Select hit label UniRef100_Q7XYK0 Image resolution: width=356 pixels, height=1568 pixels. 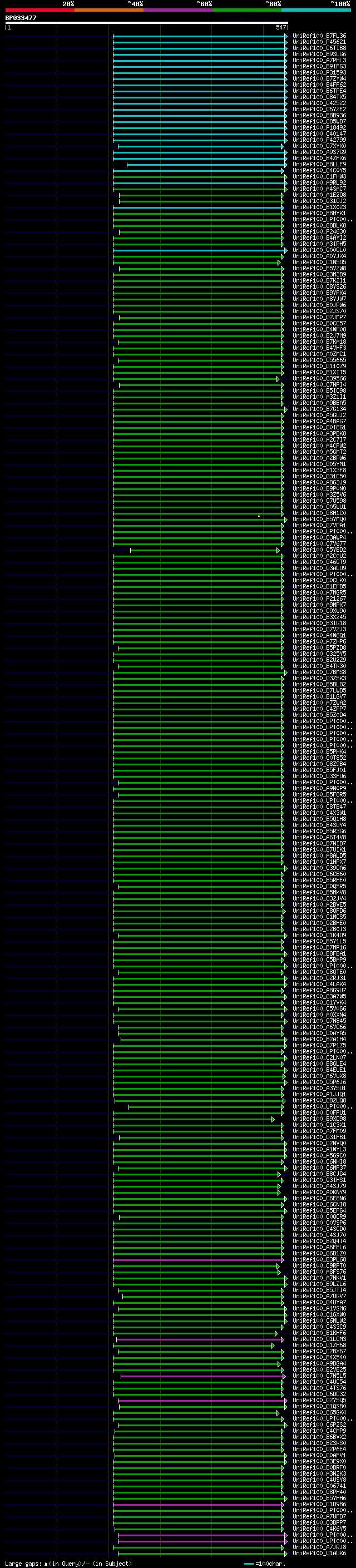(319, 146)
